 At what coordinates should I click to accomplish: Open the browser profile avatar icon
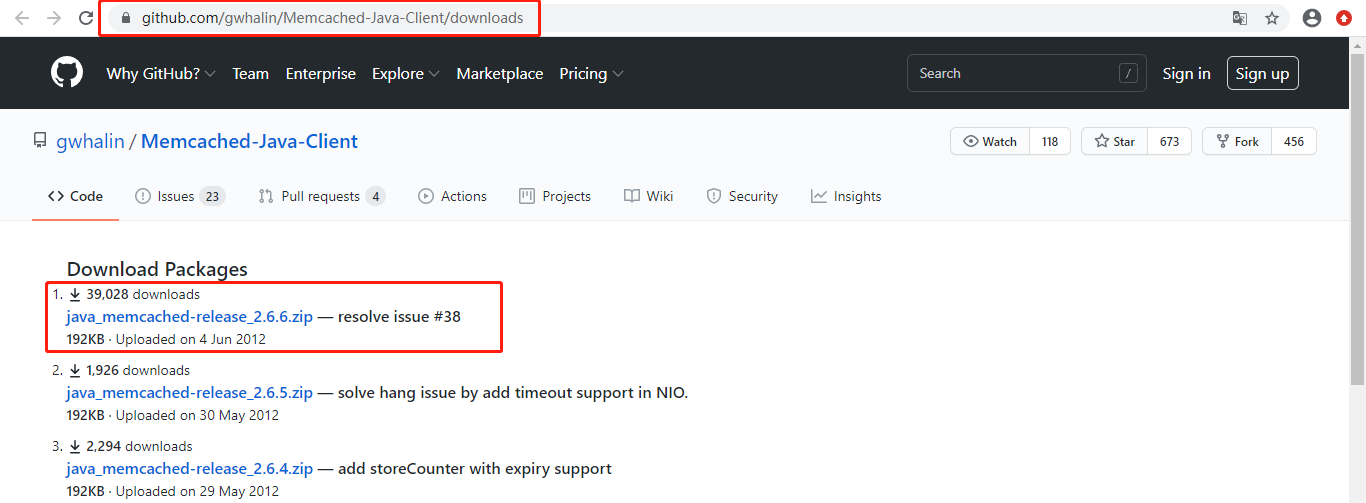pos(1313,18)
